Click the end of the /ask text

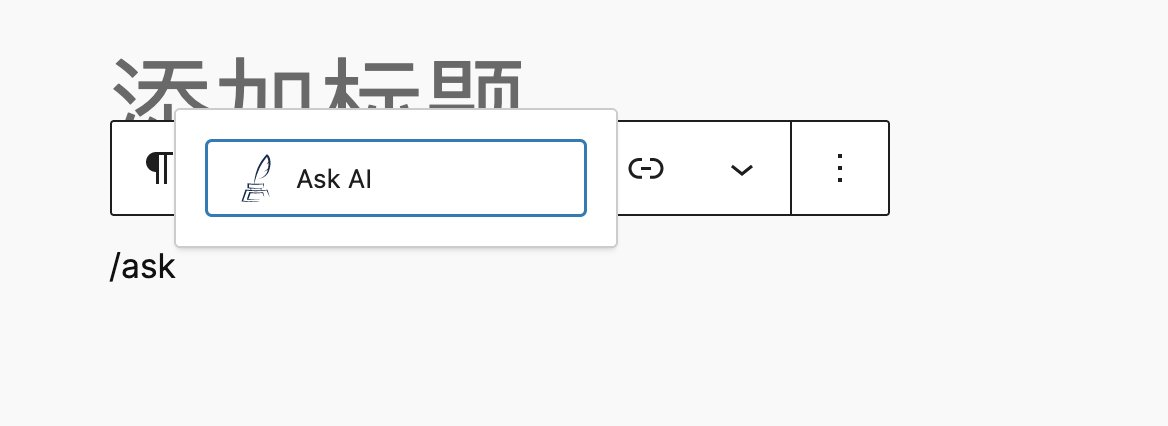coord(176,267)
